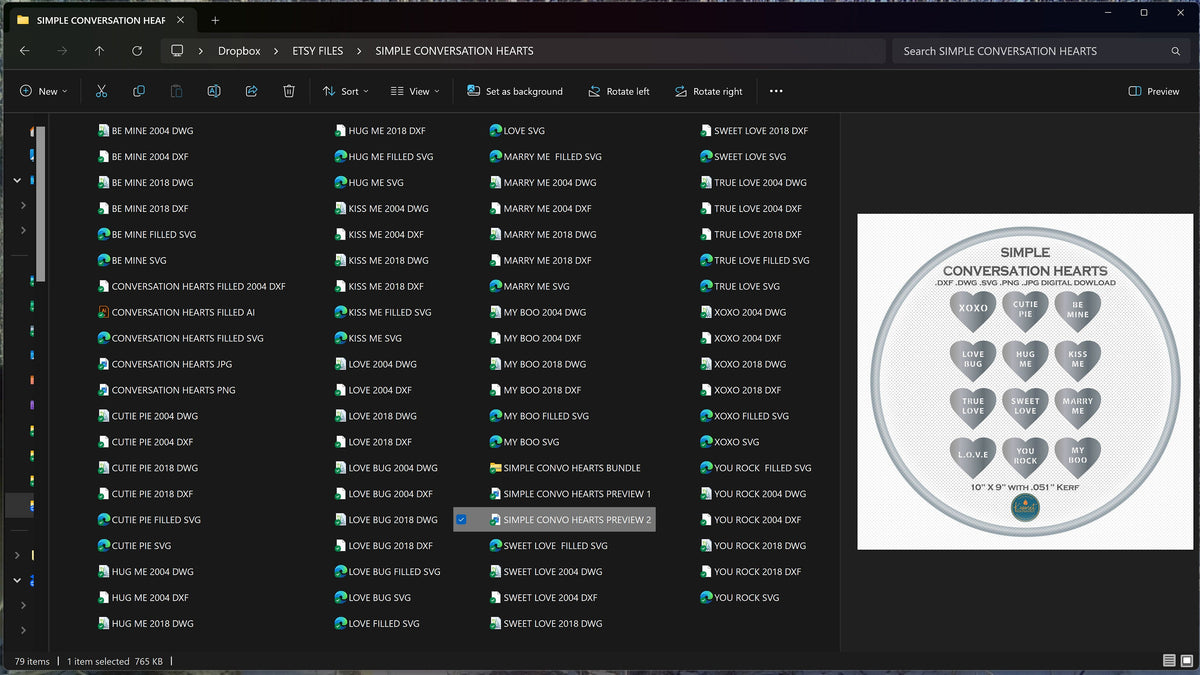Click the Copy icon in toolbar

point(139,91)
